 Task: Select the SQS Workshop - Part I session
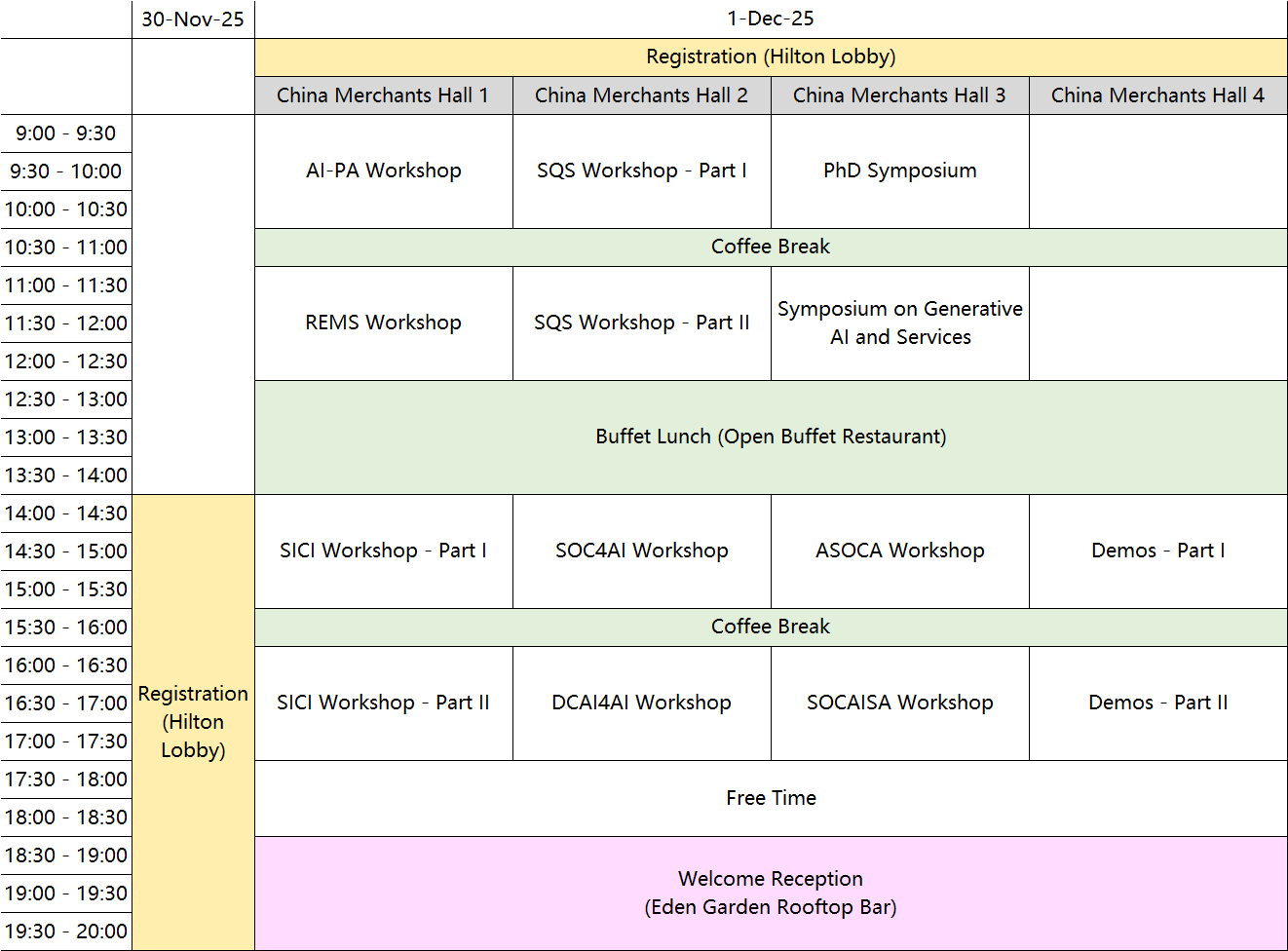[641, 171]
